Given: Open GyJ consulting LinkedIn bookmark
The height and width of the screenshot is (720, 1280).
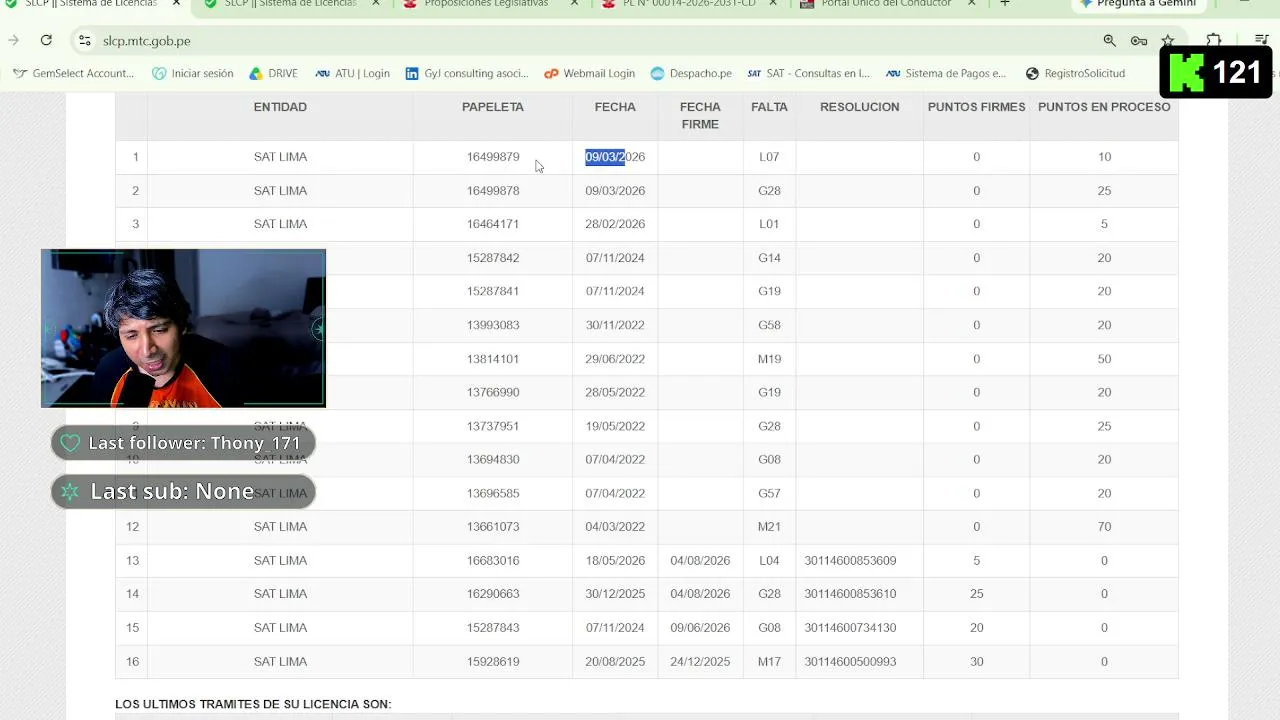Looking at the screenshot, I should click(x=467, y=73).
